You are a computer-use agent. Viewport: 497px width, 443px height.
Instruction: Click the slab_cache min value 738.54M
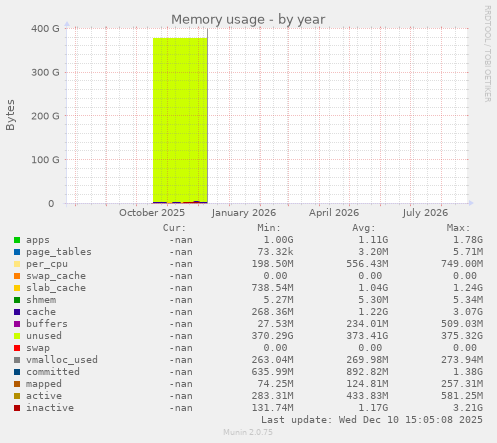coord(272,288)
